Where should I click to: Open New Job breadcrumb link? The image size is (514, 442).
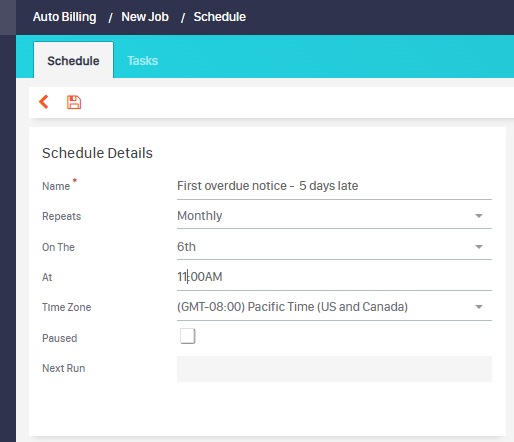(x=145, y=17)
